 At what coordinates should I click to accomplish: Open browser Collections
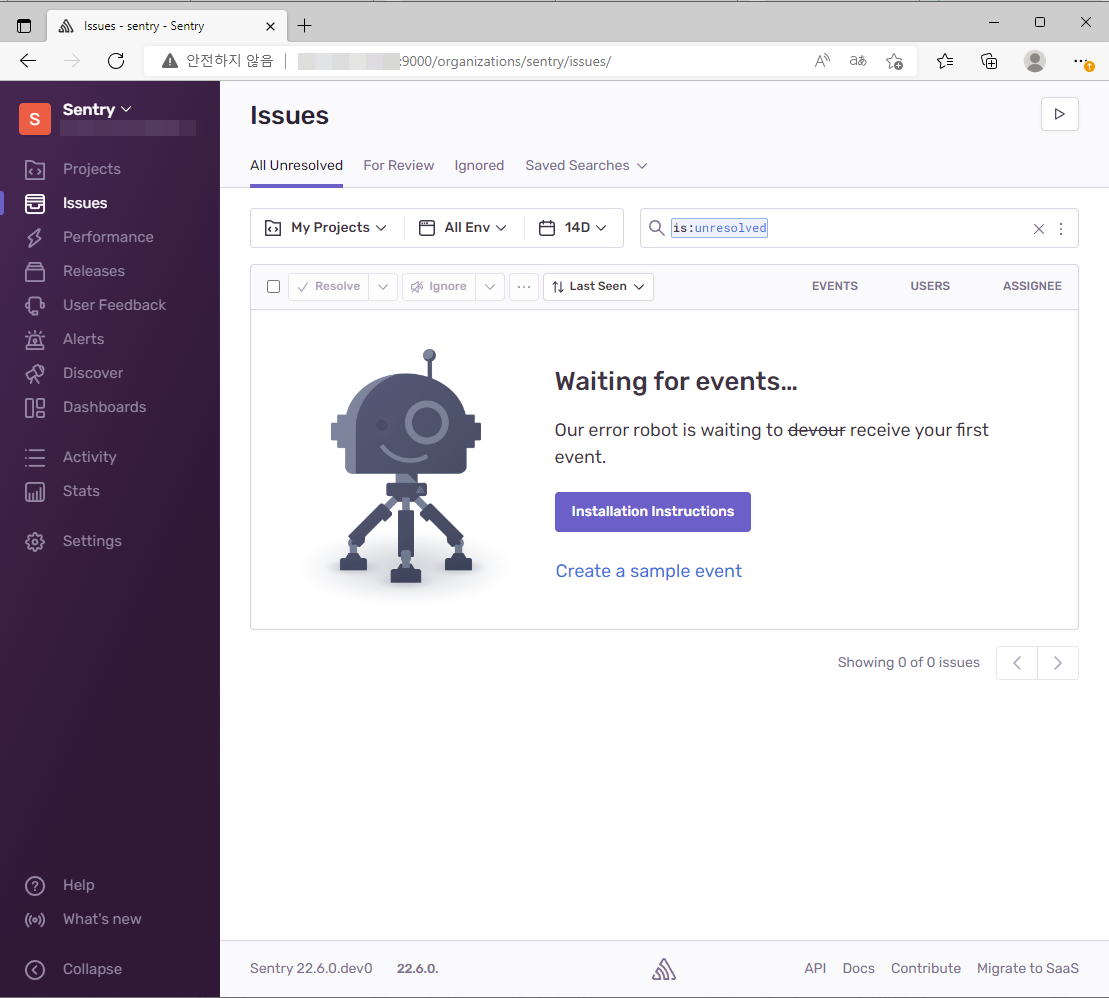(x=989, y=62)
